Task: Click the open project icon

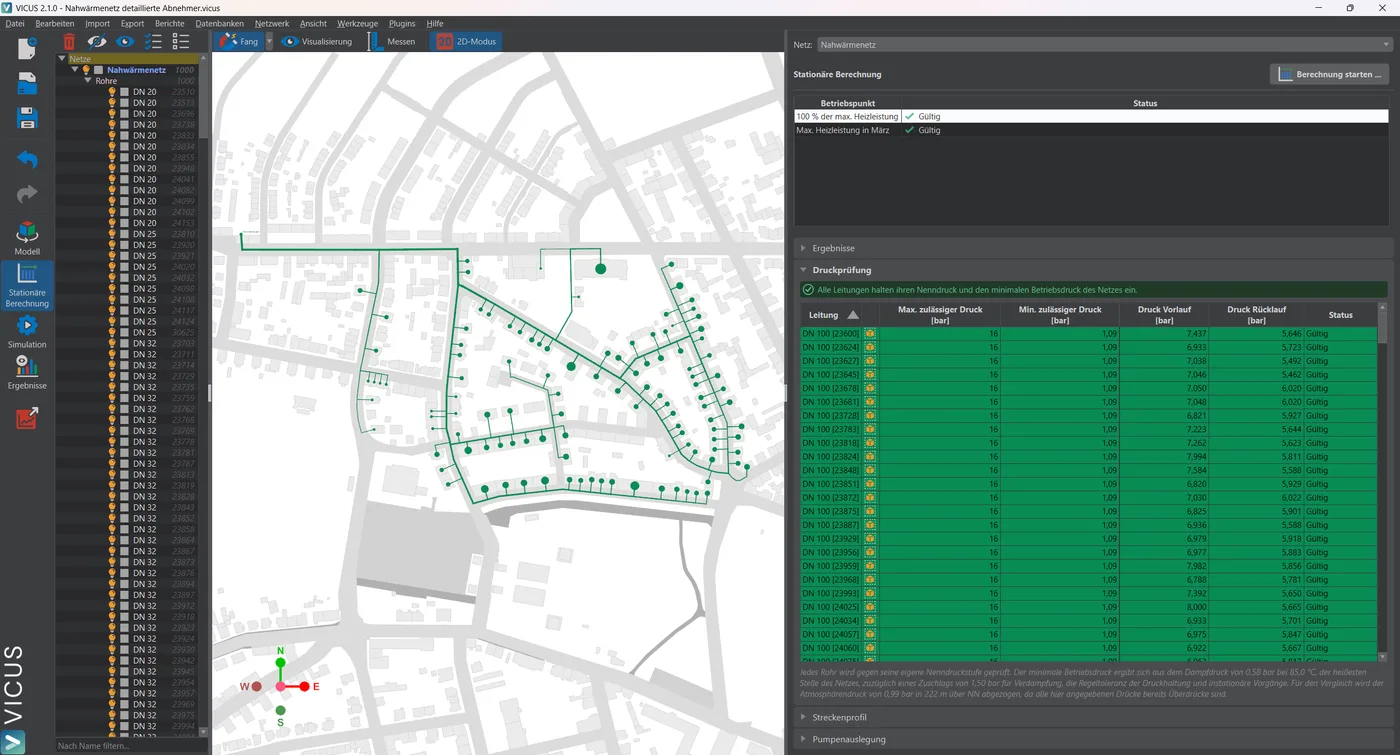Action: 27,84
